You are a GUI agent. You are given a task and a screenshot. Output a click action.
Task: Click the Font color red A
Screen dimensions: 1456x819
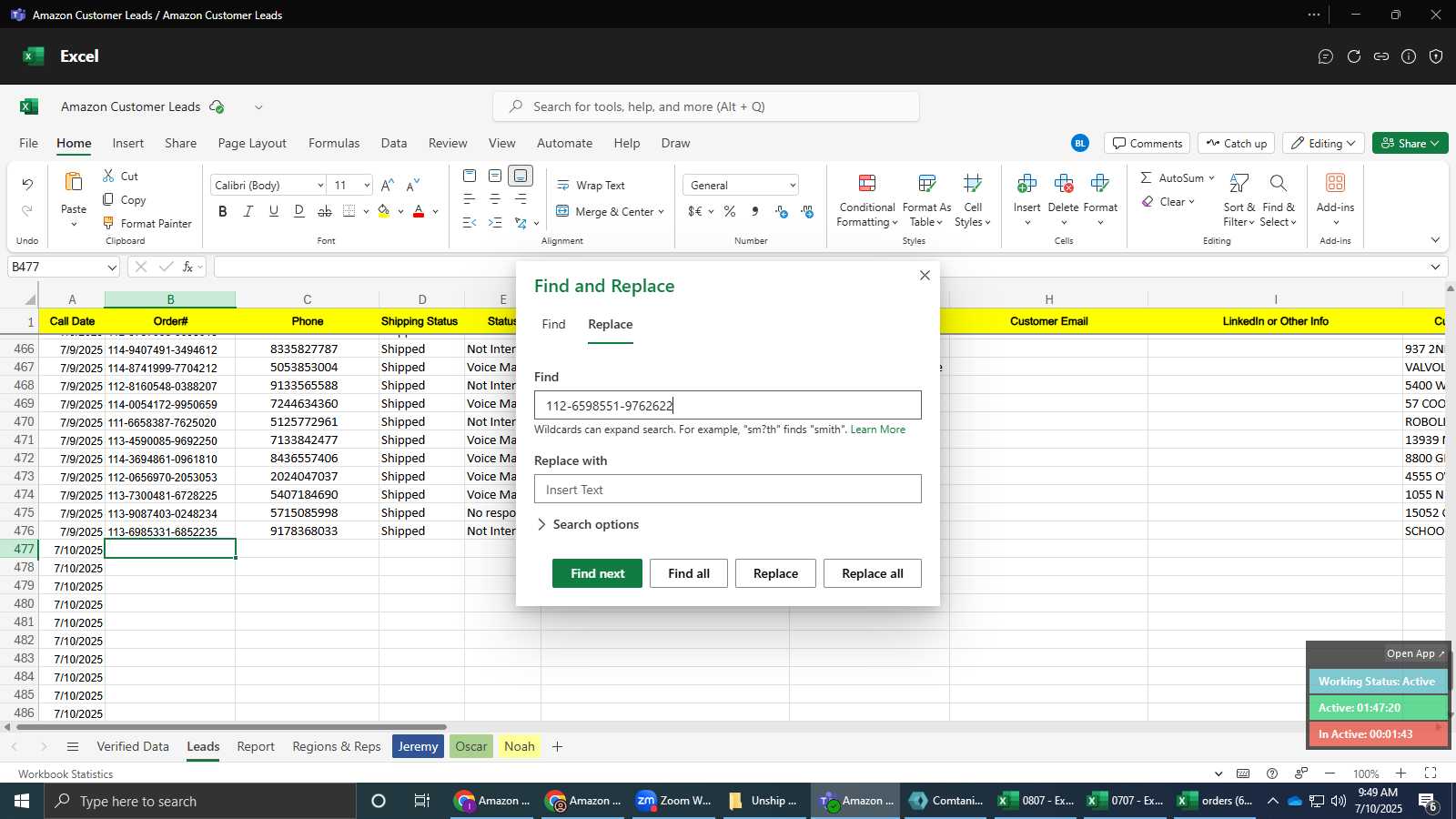click(x=419, y=211)
